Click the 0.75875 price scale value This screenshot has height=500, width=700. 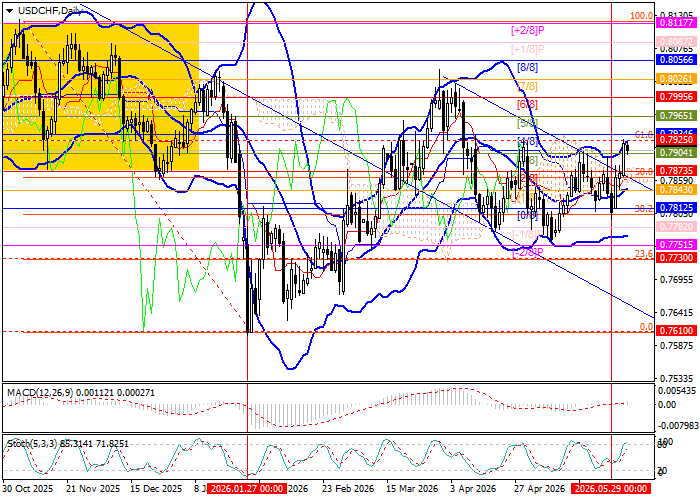pos(678,346)
